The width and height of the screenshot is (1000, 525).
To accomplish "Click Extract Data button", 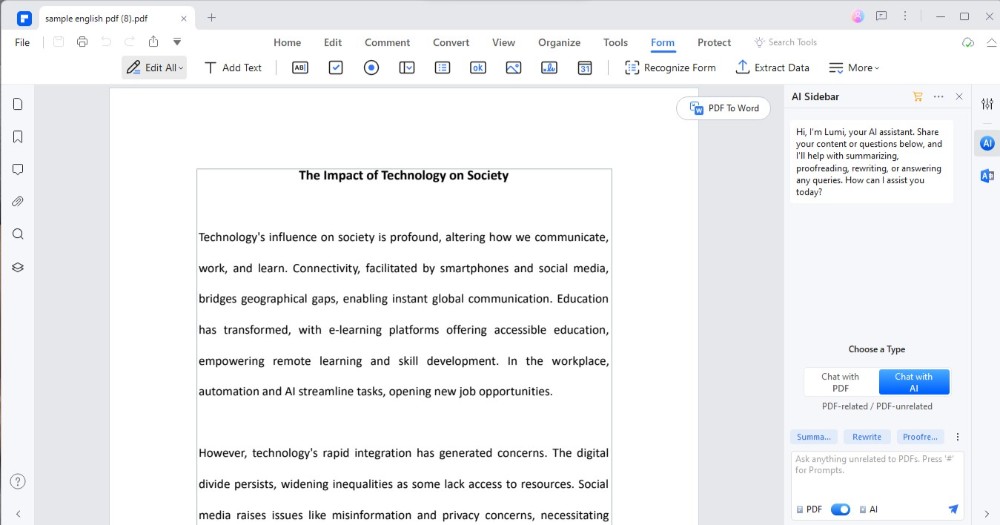I will 772,68.
